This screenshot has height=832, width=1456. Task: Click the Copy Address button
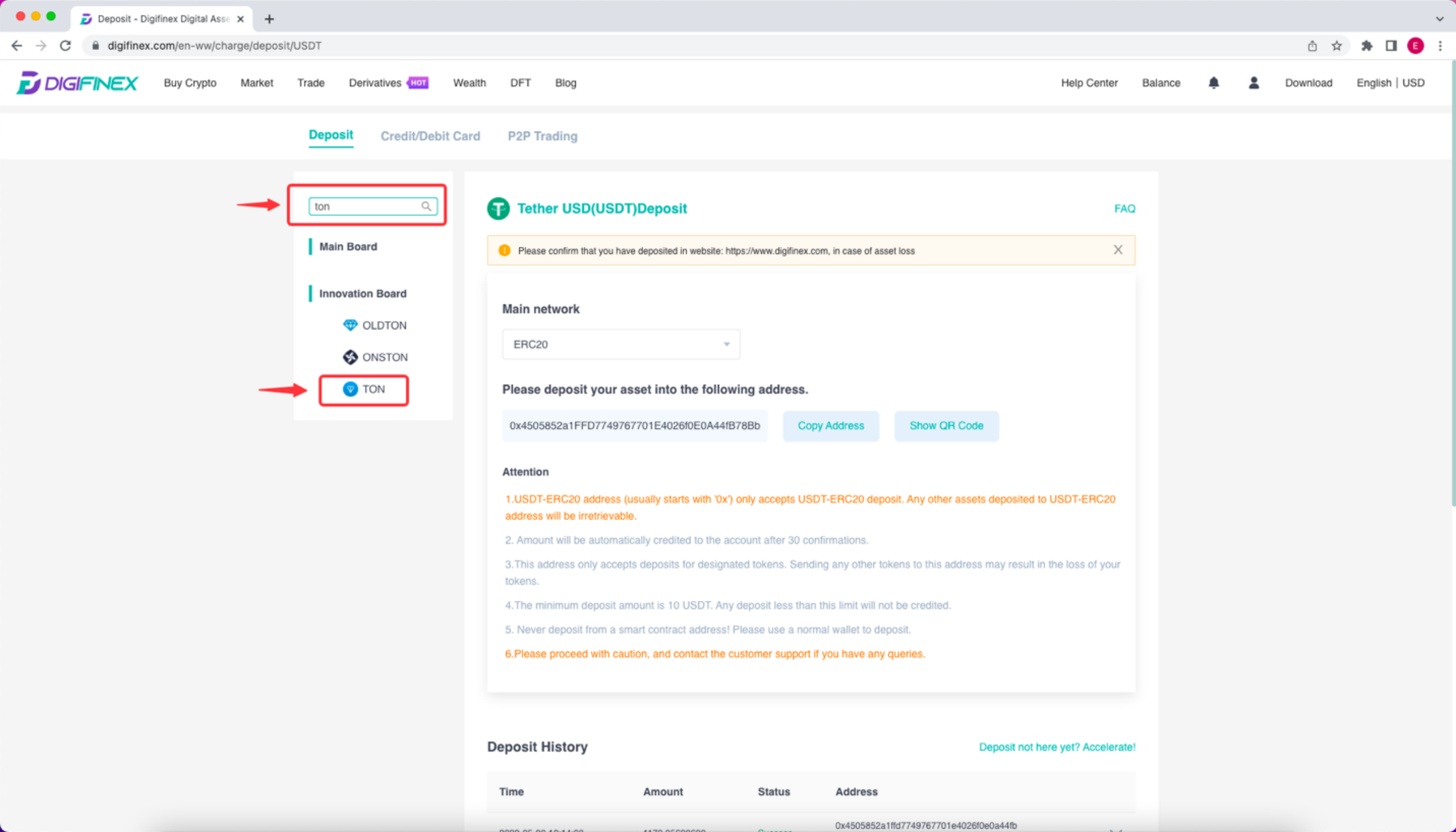pos(831,426)
